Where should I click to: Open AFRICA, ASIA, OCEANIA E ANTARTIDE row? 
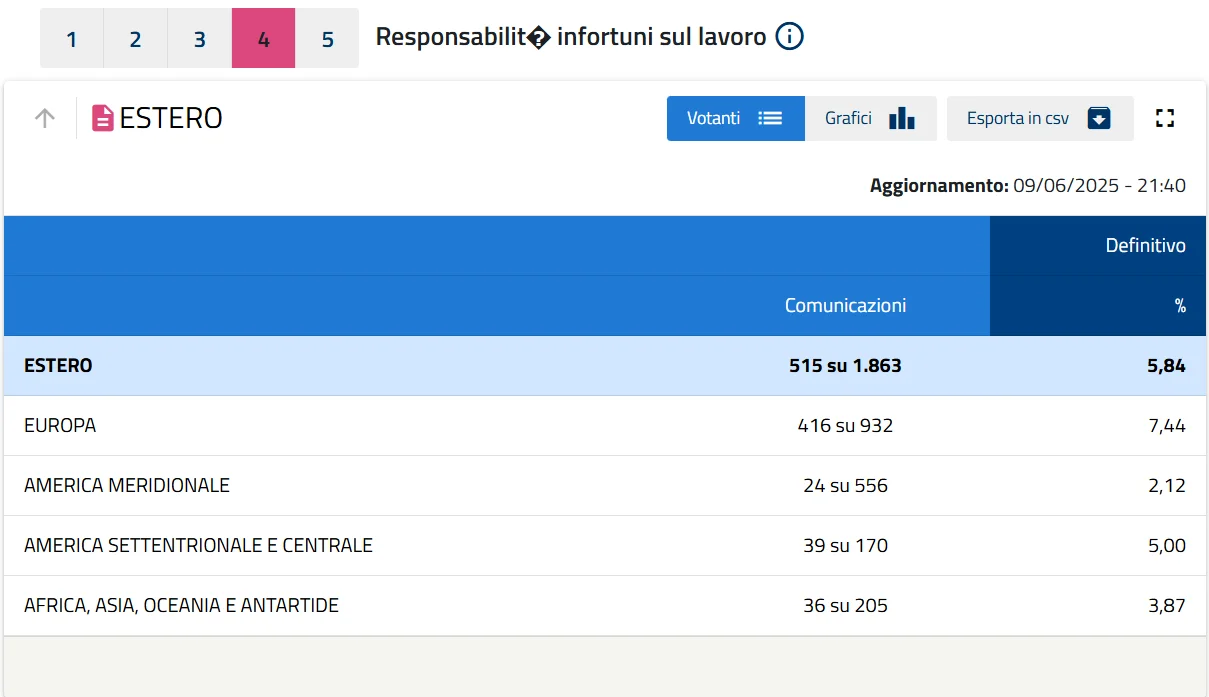181,606
